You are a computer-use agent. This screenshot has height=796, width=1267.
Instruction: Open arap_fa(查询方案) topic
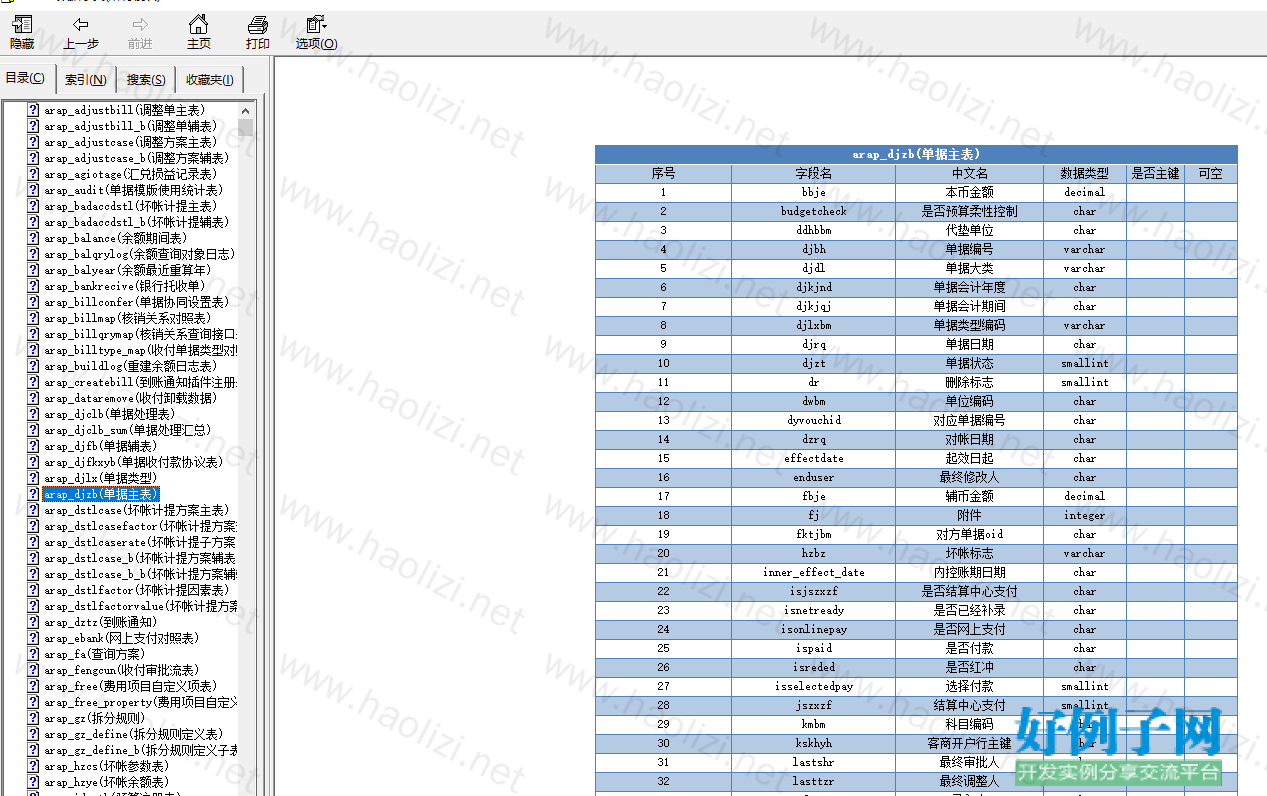point(95,654)
